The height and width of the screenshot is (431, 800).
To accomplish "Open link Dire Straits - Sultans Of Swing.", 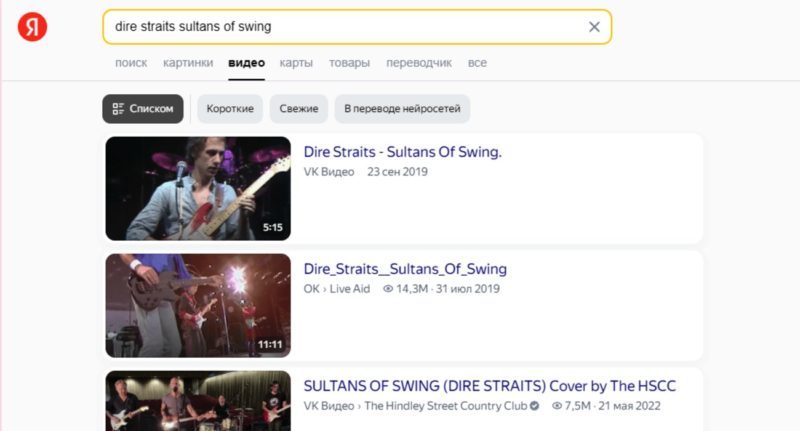I will point(403,152).
